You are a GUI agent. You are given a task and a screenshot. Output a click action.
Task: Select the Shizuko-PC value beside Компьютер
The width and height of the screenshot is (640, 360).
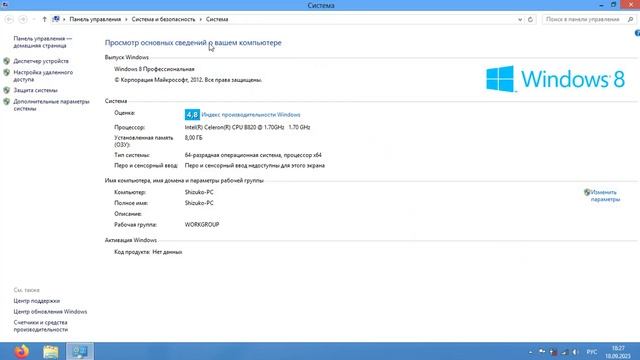pyautogui.click(x=199, y=192)
